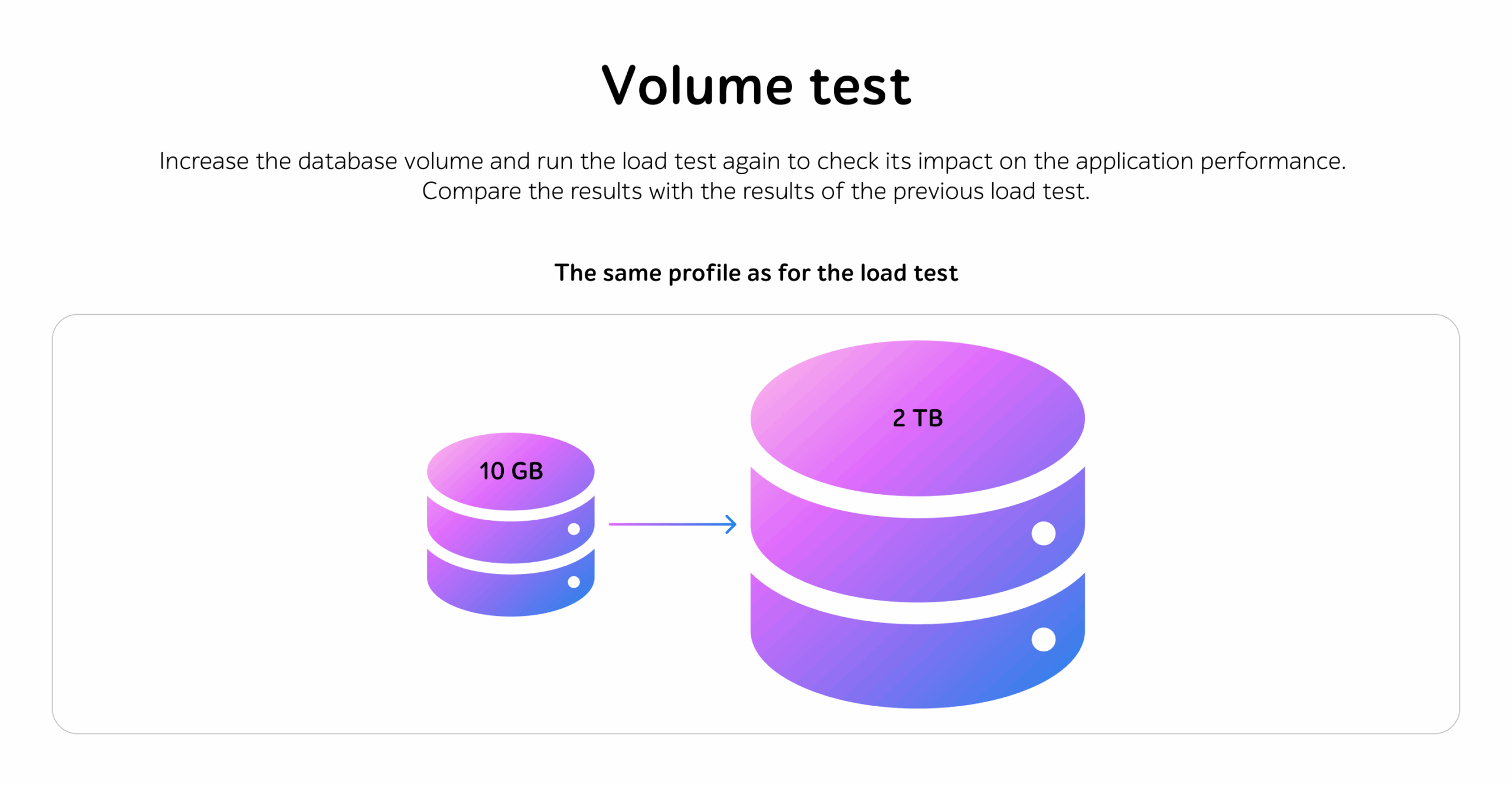Click the word "test" in the title
Screen dimensions: 1512x786
(860, 86)
